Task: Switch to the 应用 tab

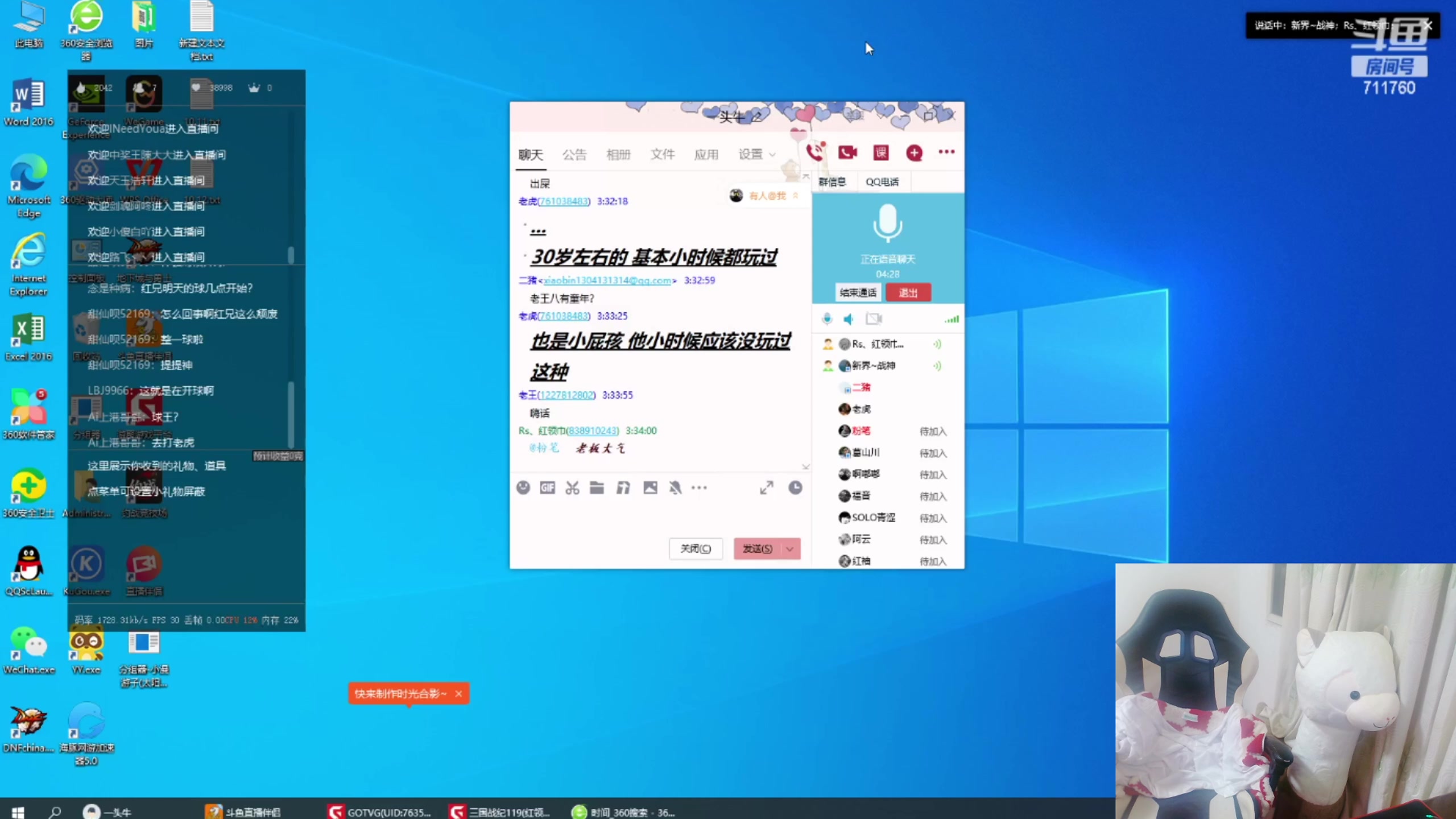Action: coord(706,154)
